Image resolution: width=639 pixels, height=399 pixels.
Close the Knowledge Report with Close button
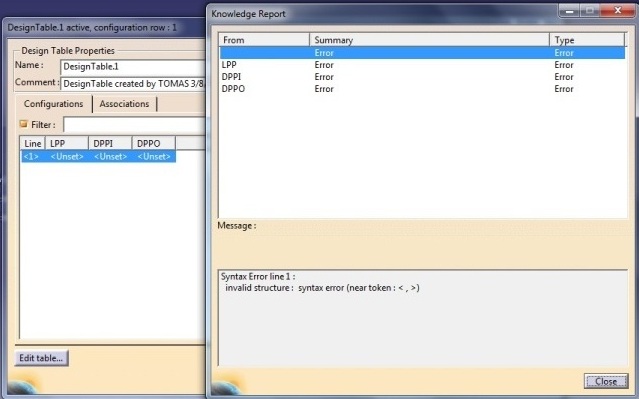coord(606,381)
